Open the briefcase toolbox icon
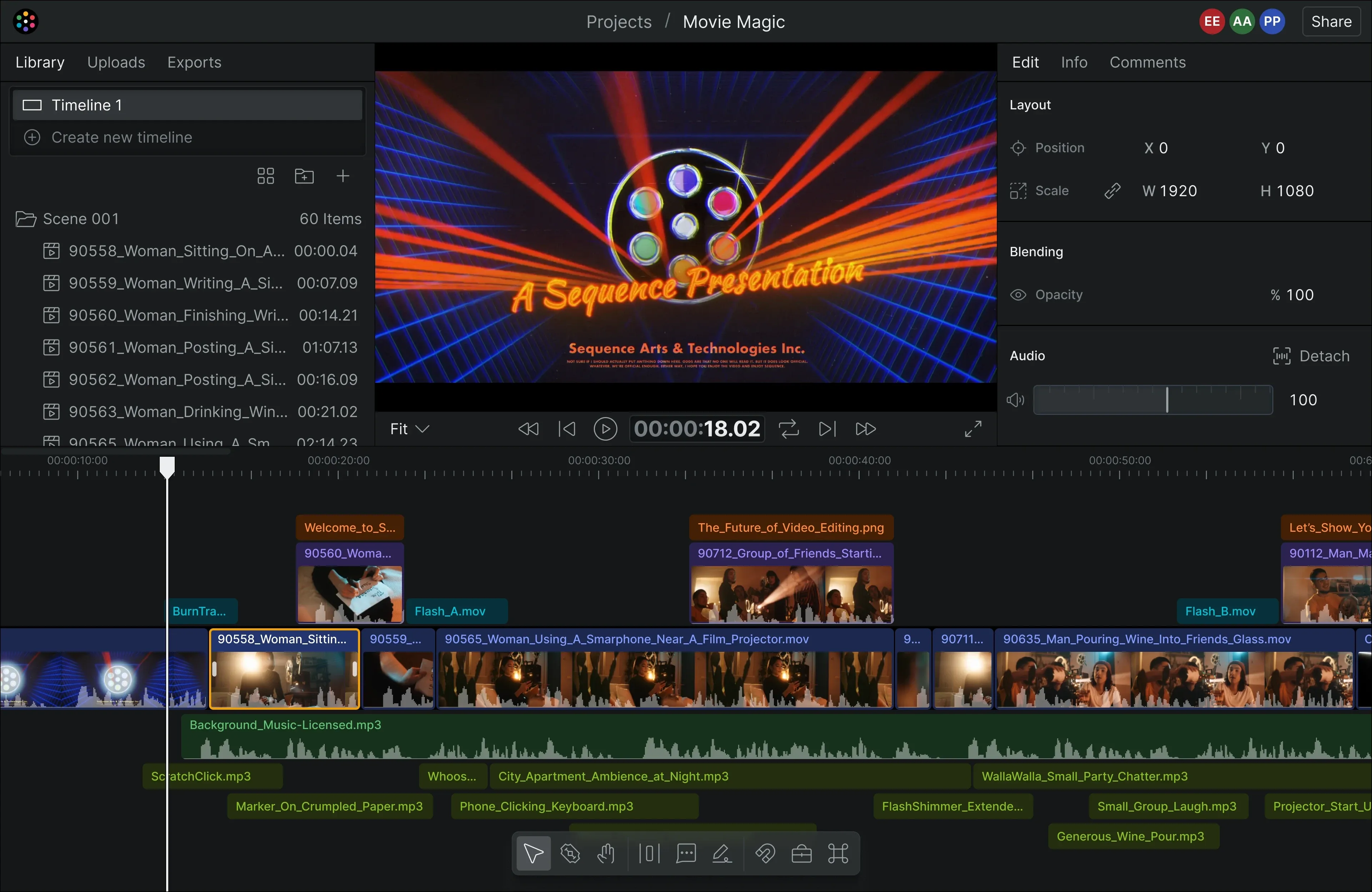The width and height of the screenshot is (1372, 892). (801, 853)
